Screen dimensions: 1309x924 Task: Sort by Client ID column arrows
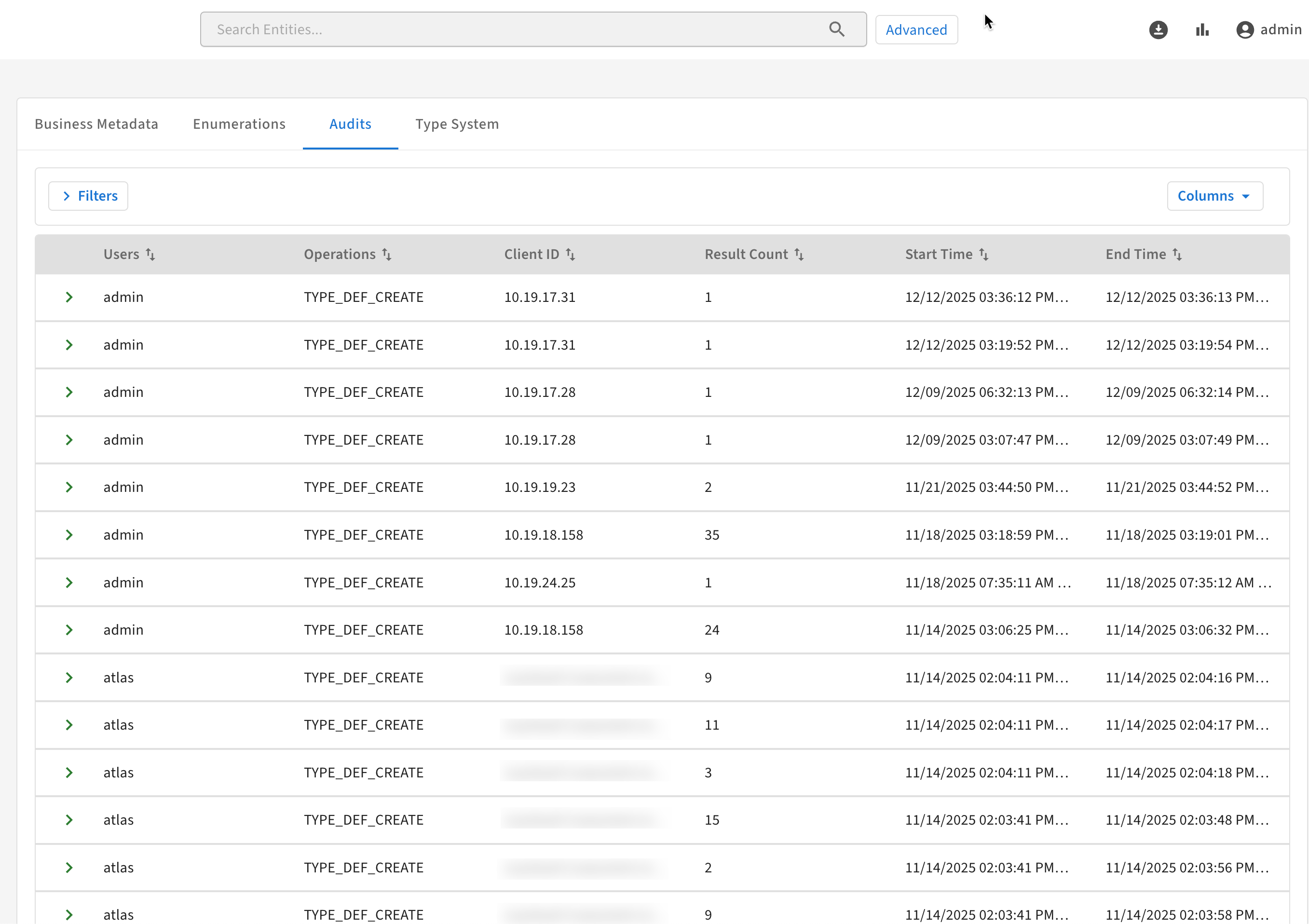coord(570,254)
